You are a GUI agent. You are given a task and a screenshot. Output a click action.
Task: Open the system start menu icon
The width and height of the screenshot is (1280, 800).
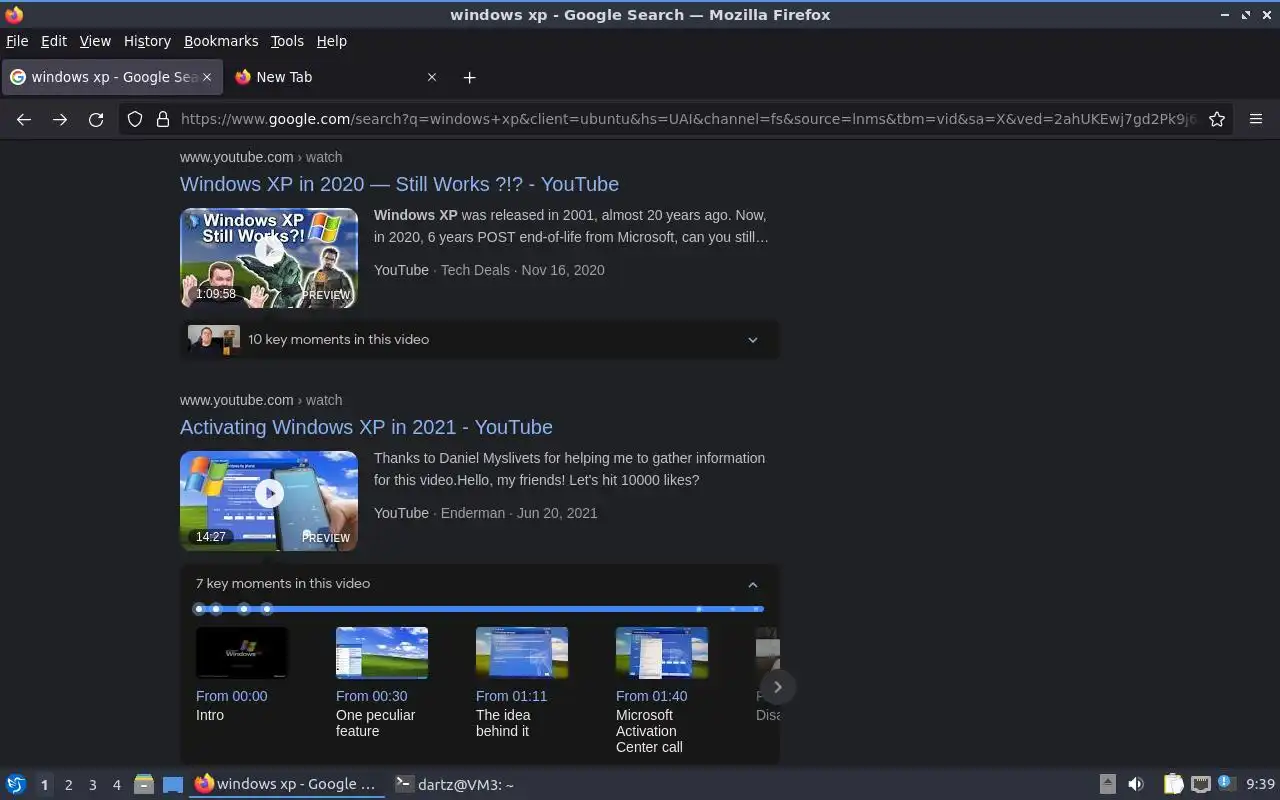click(x=16, y=784)
